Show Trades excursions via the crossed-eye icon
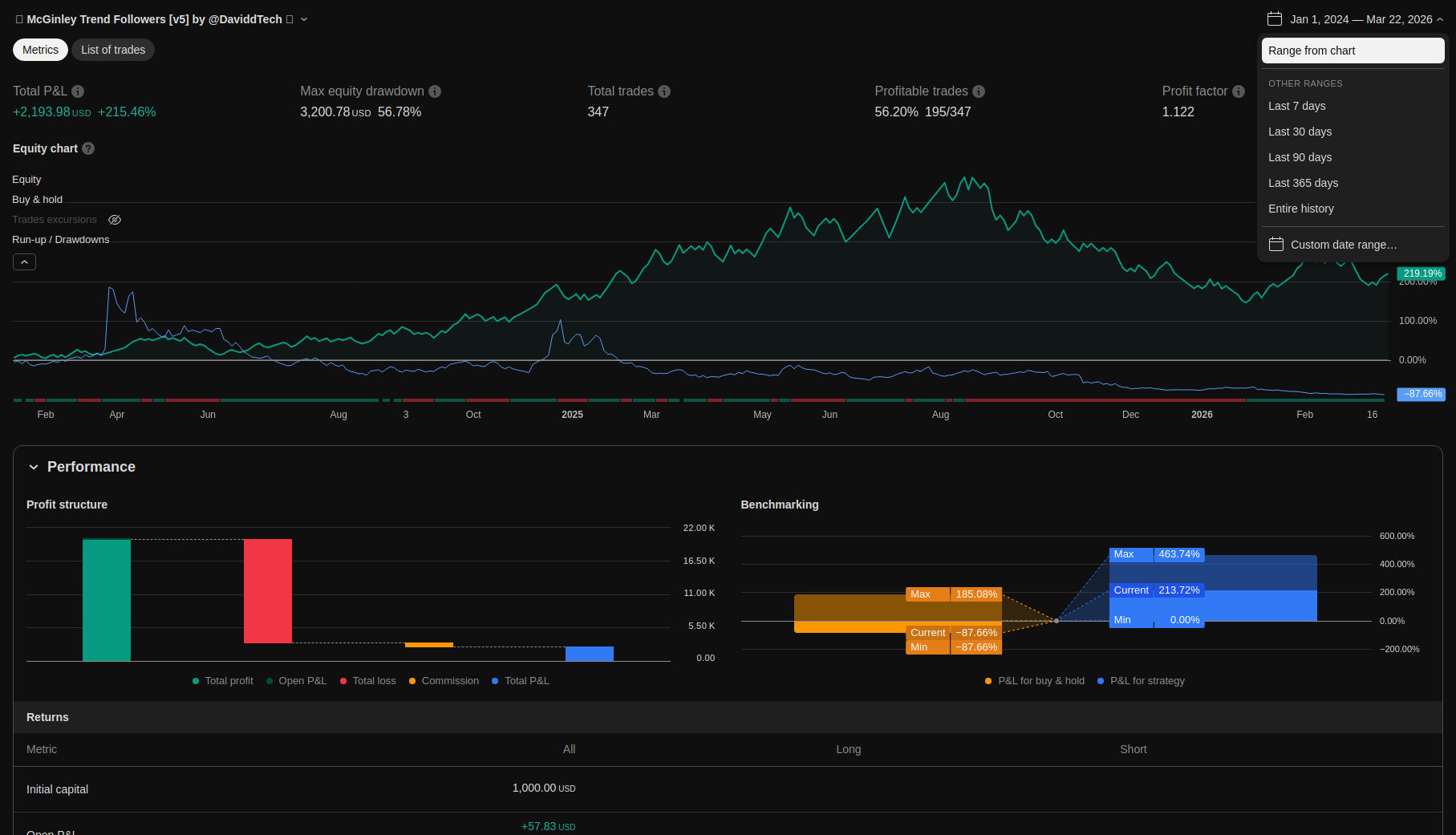 coord(115,220)
